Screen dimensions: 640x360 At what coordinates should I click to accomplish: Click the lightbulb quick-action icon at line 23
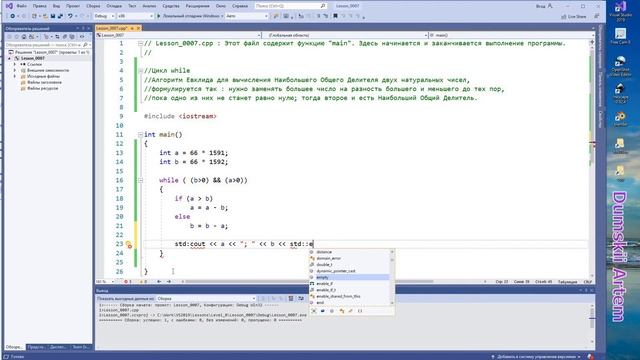(129, 244)
